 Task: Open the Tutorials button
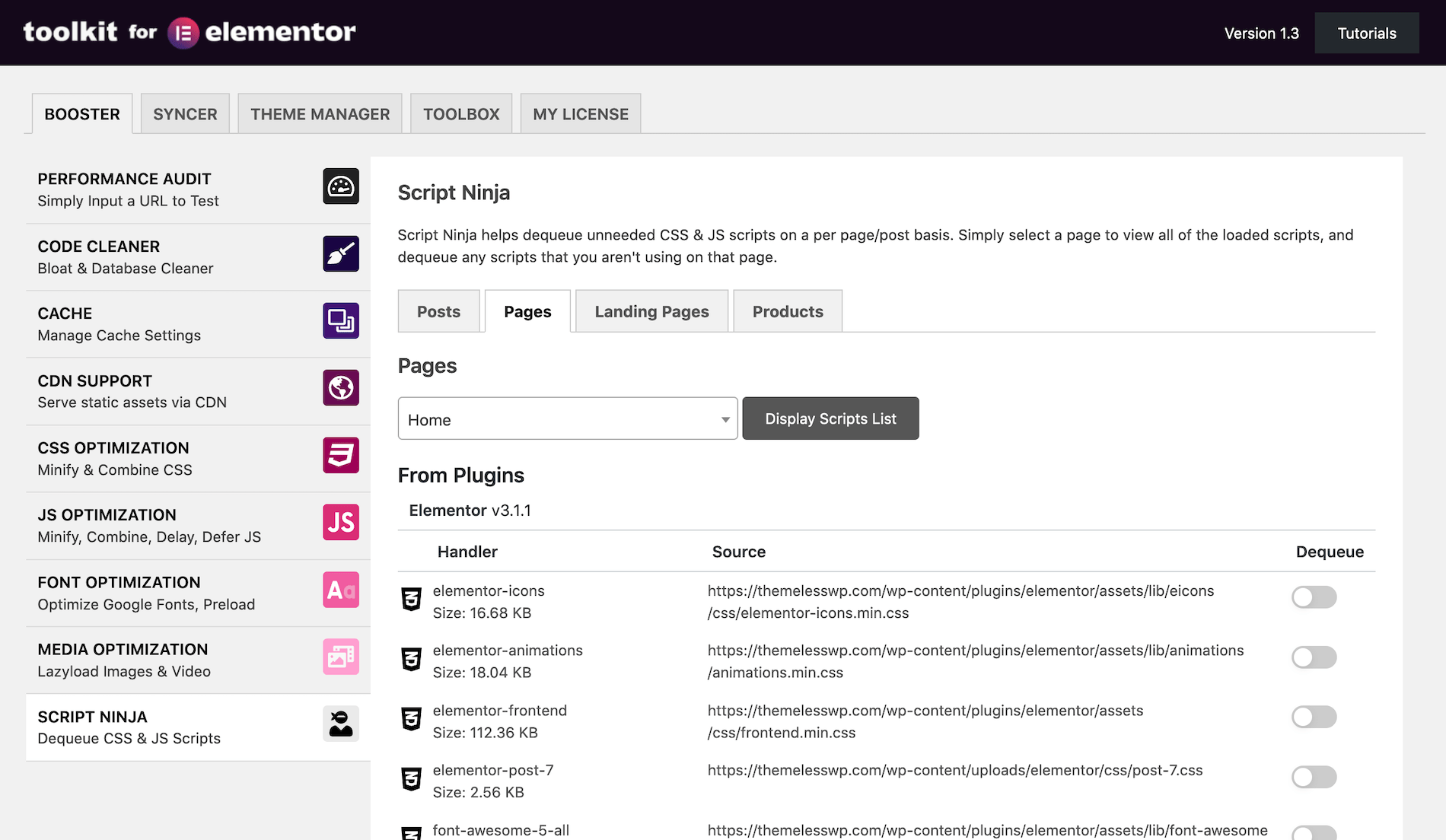(x=1367, y=33)
